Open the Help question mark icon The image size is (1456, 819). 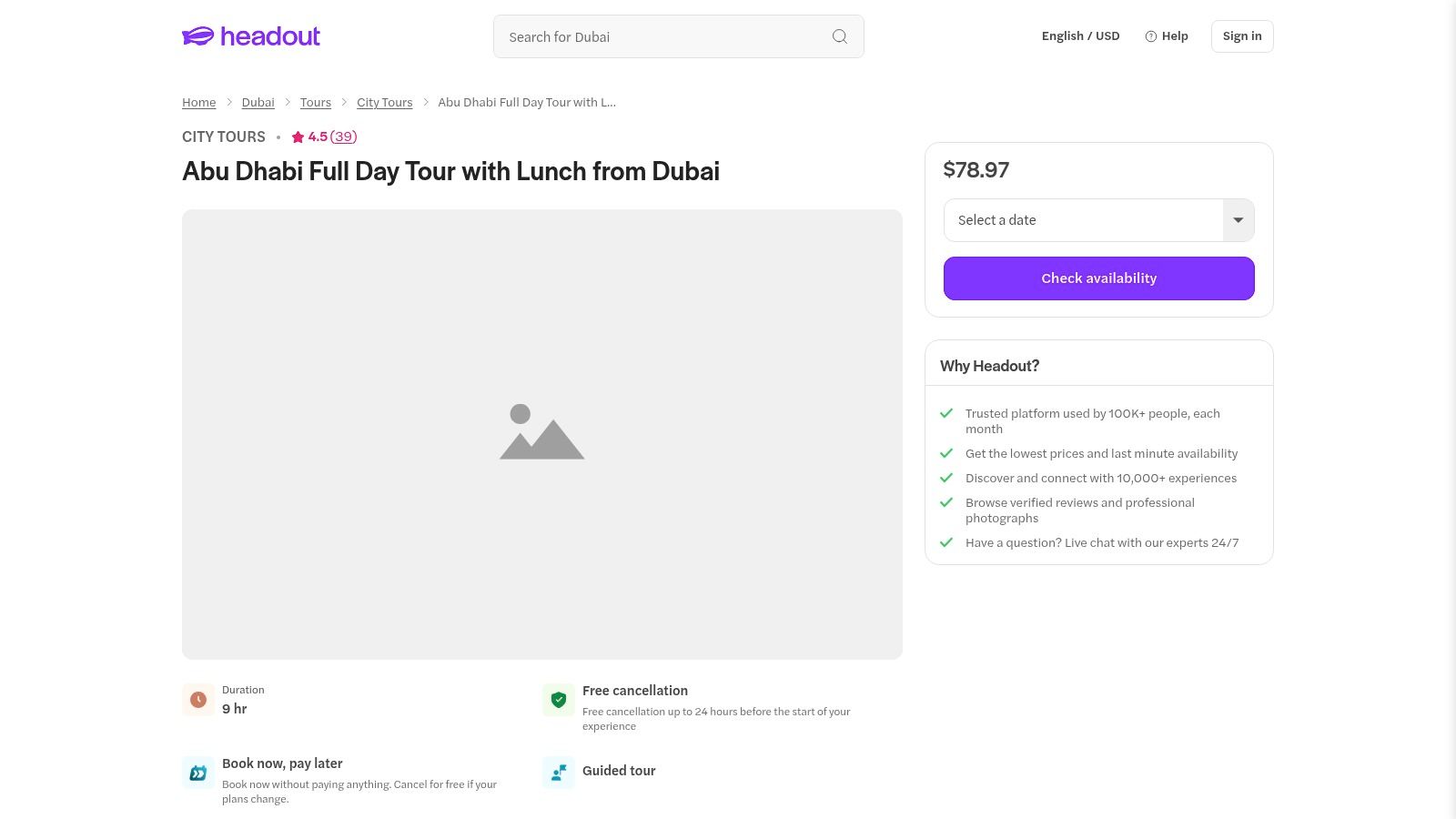[1152, 36]
